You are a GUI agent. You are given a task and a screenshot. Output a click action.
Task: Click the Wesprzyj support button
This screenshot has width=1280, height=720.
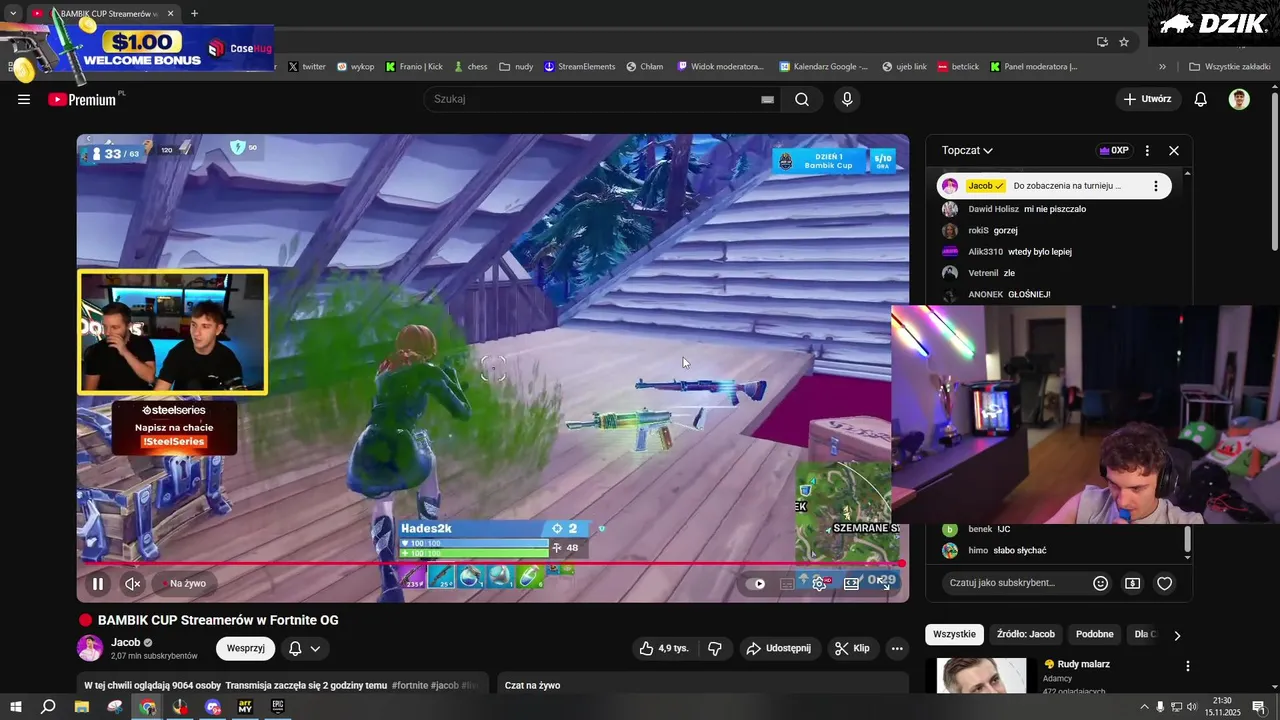(x=245, y=648)
